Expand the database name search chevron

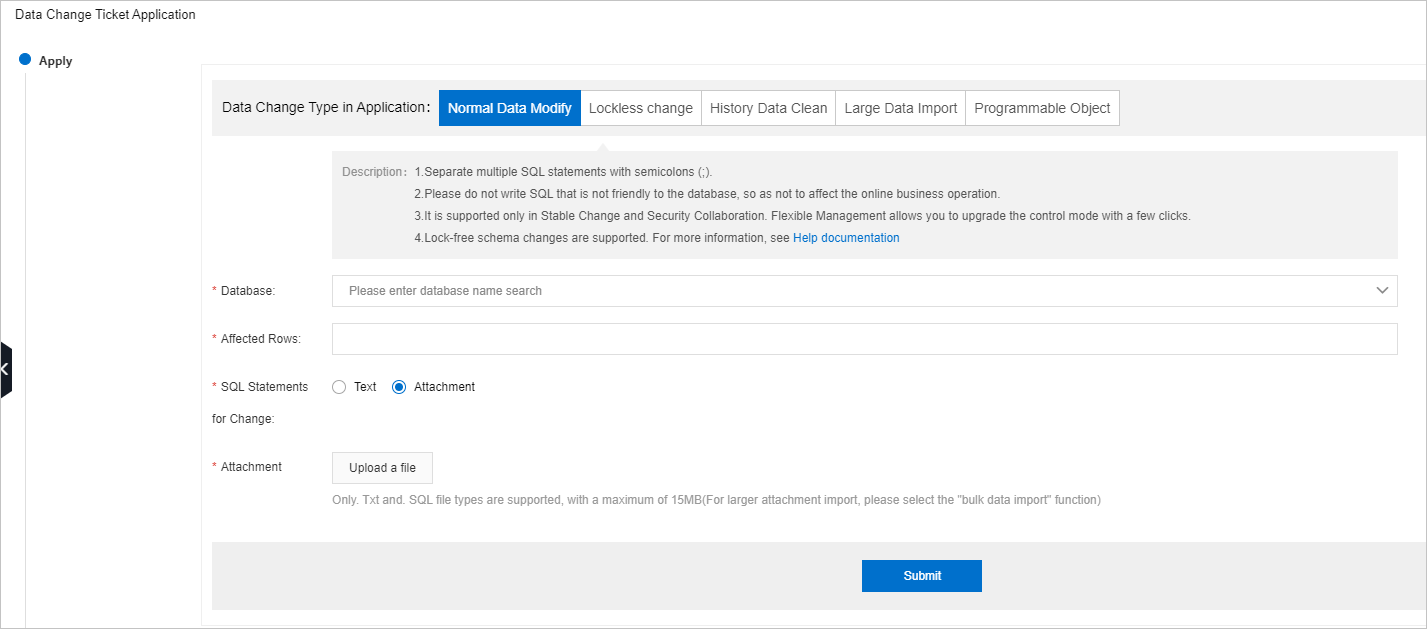click(x=1383, y=291)
